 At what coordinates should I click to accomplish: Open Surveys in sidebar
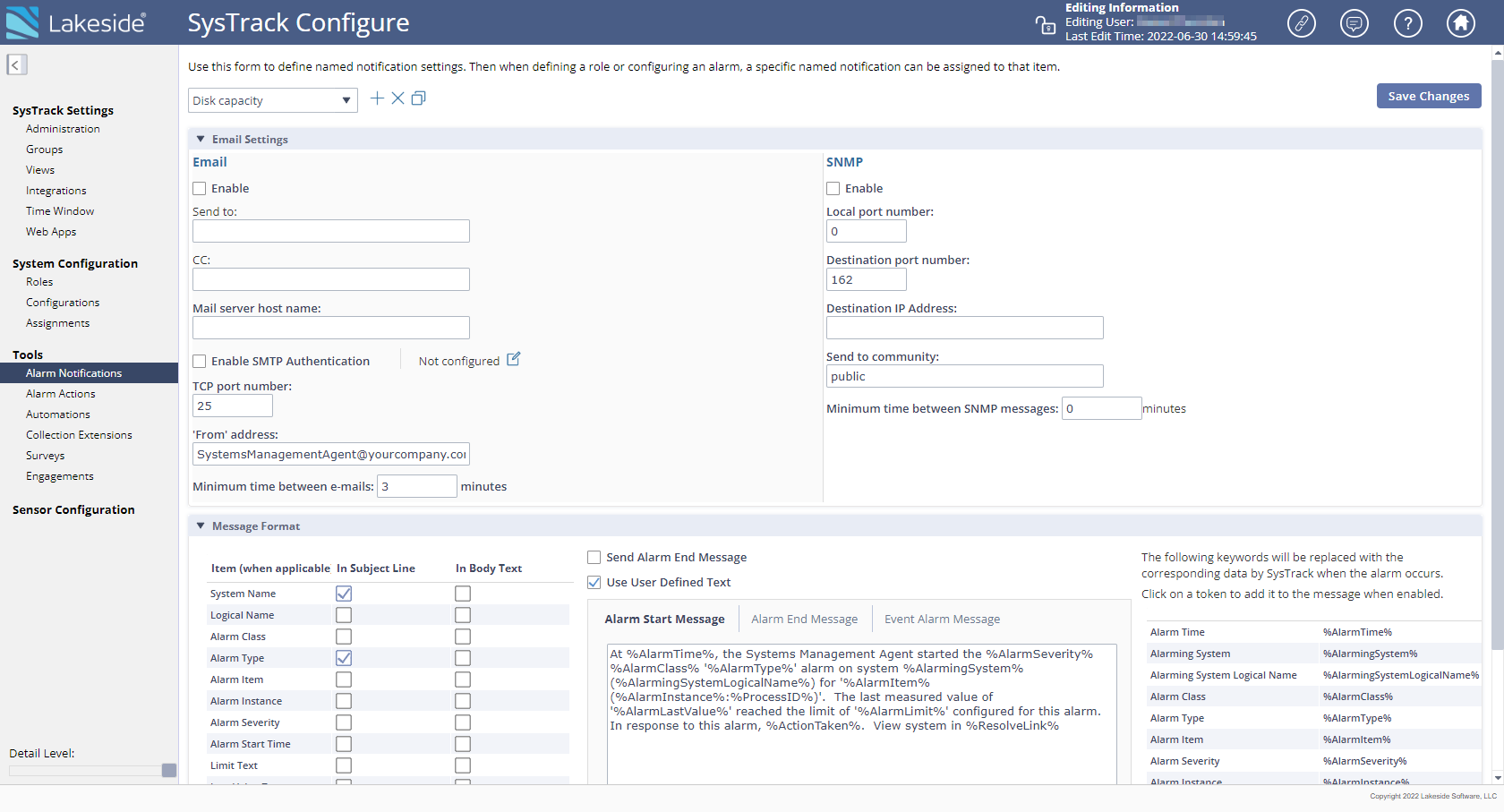[46, 456]
